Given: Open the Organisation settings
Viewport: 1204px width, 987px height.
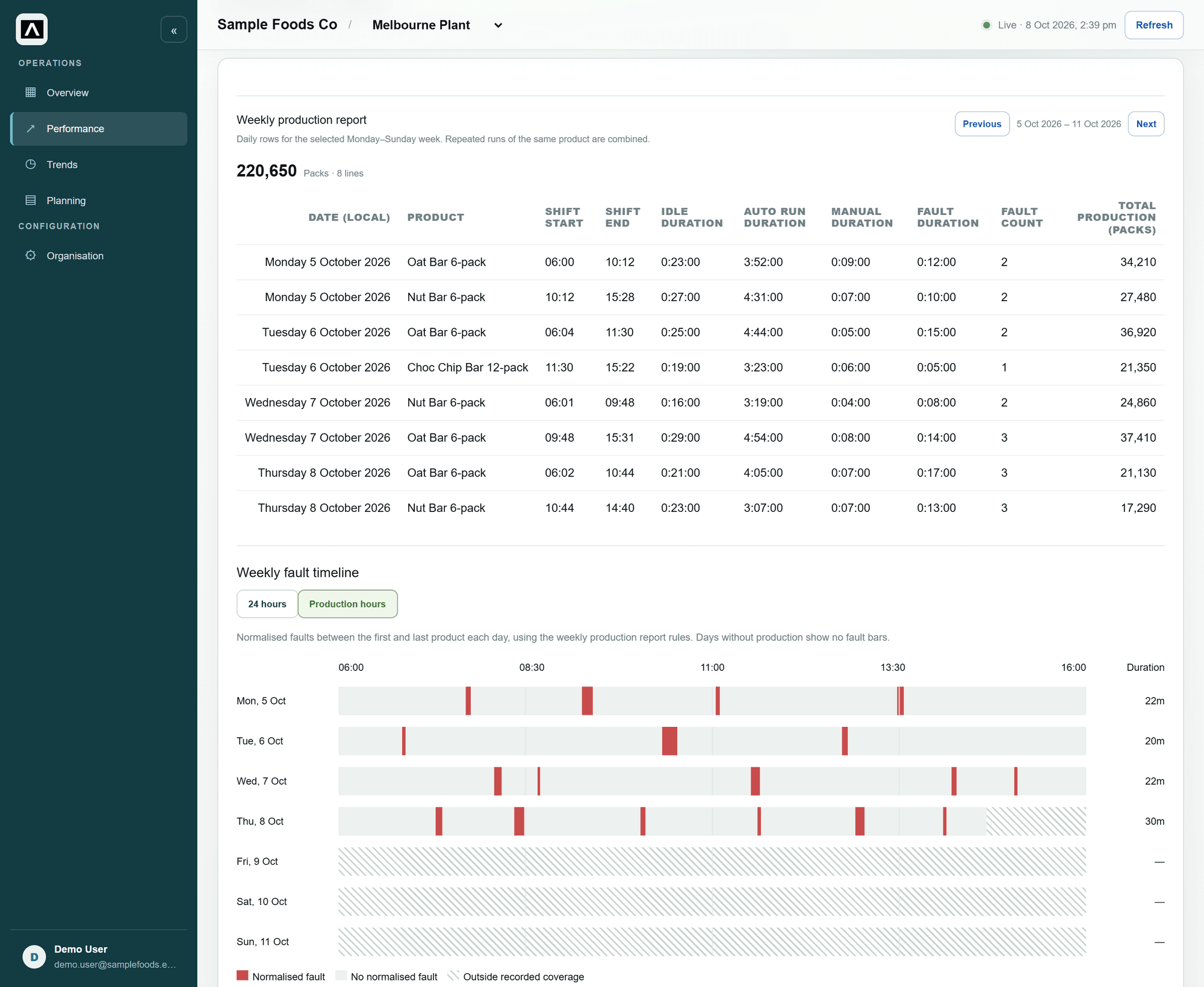Looking at the screenshot, I should click(x=99, y=256).
